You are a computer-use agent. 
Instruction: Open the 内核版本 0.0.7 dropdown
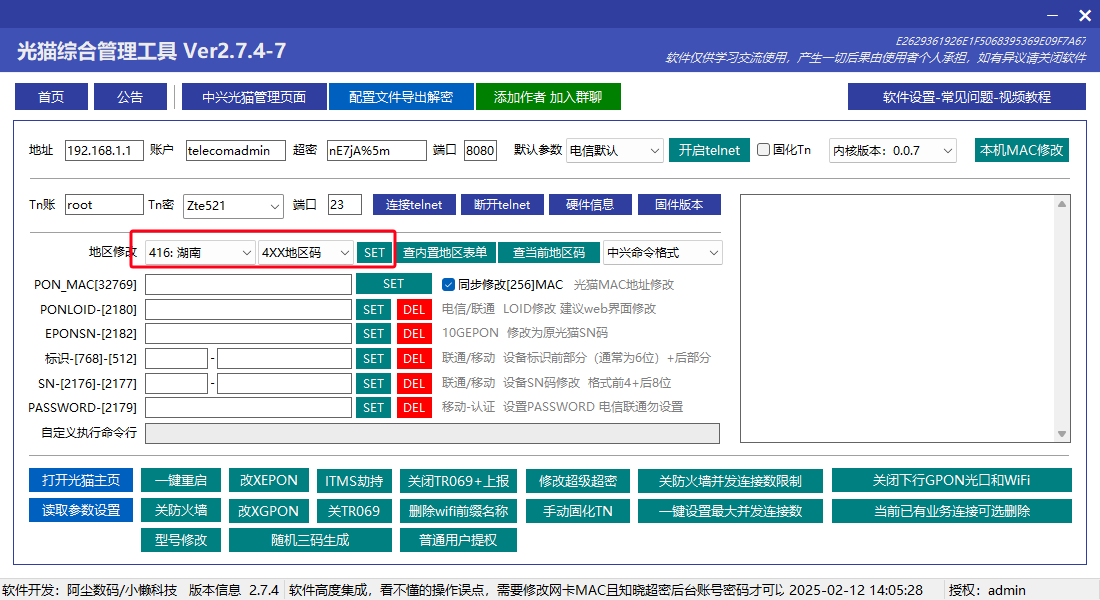click(892, 150)
